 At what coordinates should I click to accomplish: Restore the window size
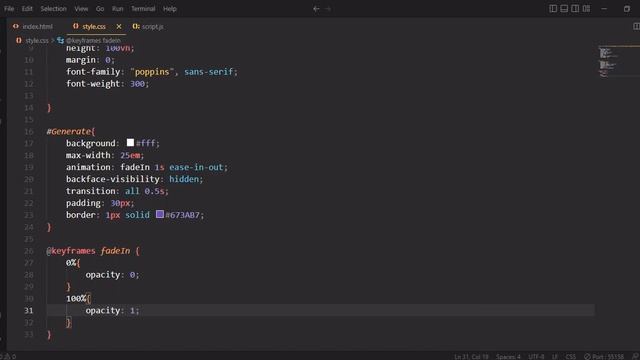coord(627,9)
